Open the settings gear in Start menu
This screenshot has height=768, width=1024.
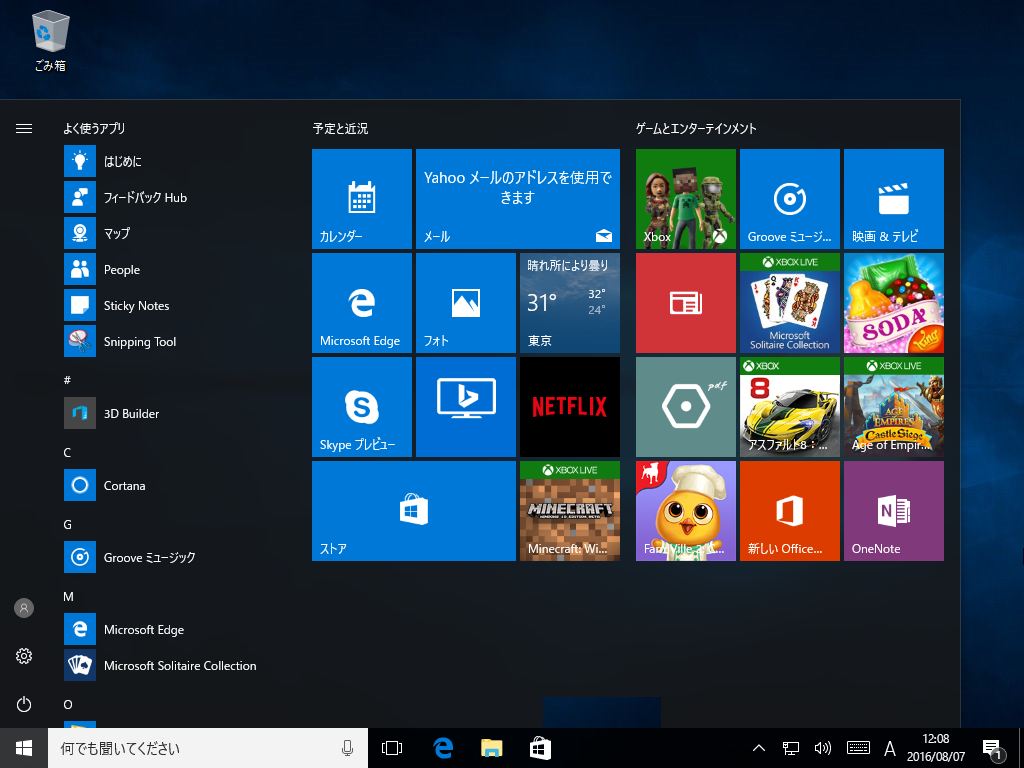(x=24, y=656)
